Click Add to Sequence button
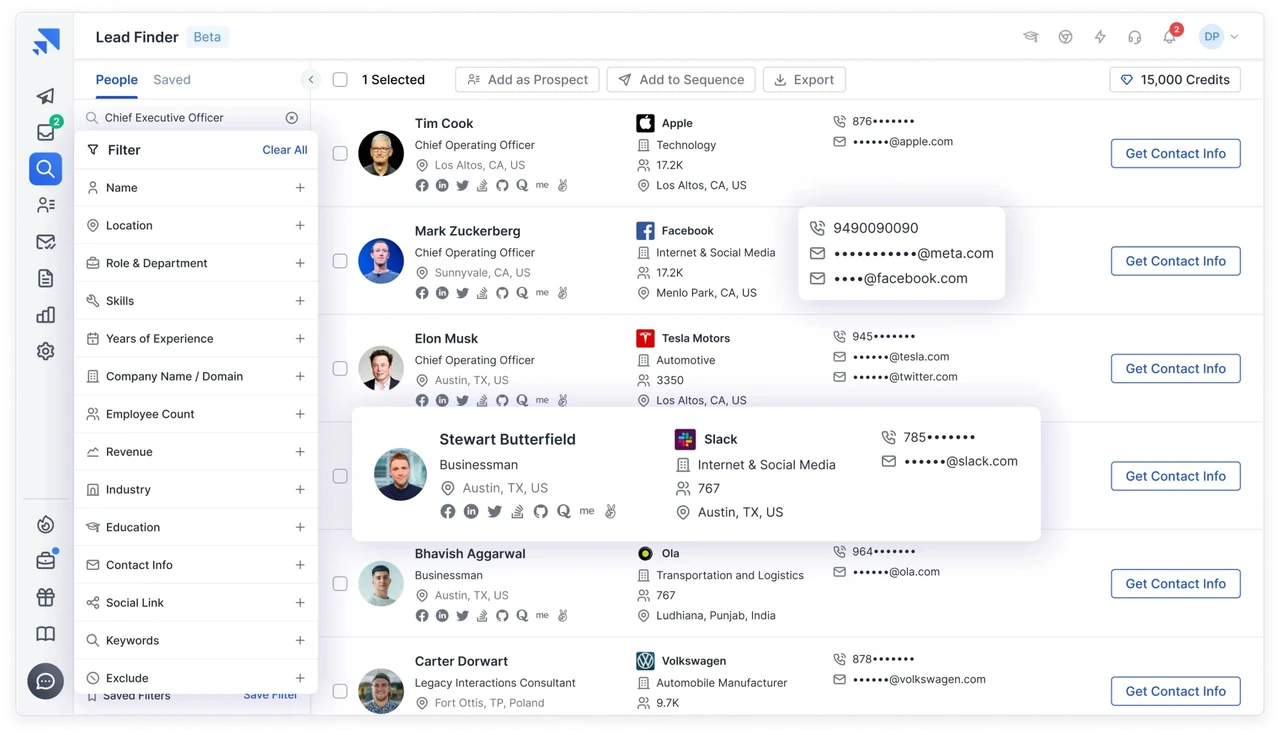 click(x=681, y=80)
